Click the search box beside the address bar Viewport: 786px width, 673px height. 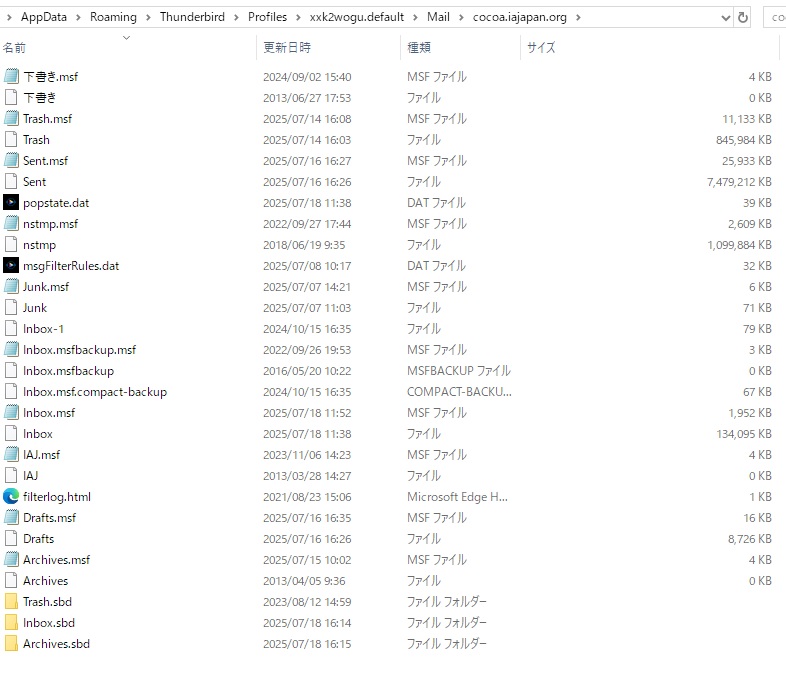[774, 18]
